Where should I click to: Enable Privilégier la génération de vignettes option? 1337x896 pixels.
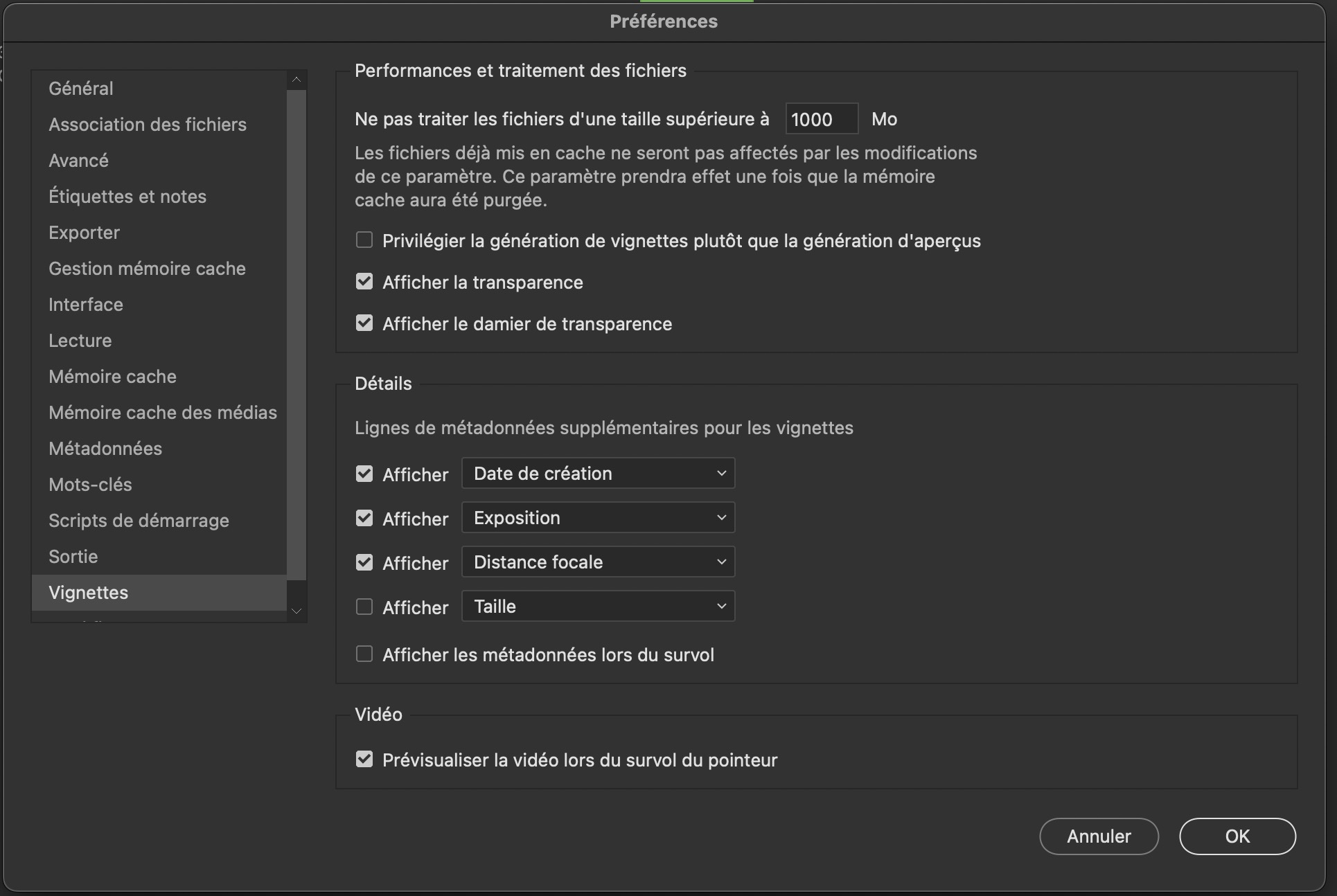364,239
